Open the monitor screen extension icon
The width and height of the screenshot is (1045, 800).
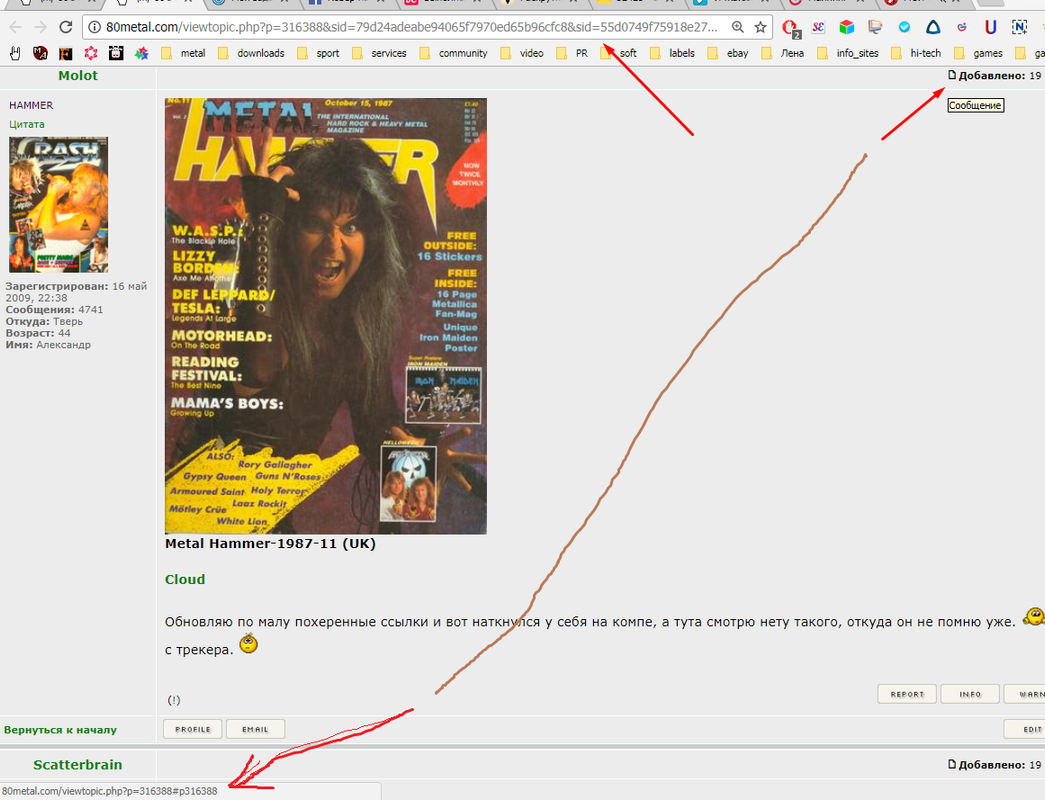coord(875,27)
